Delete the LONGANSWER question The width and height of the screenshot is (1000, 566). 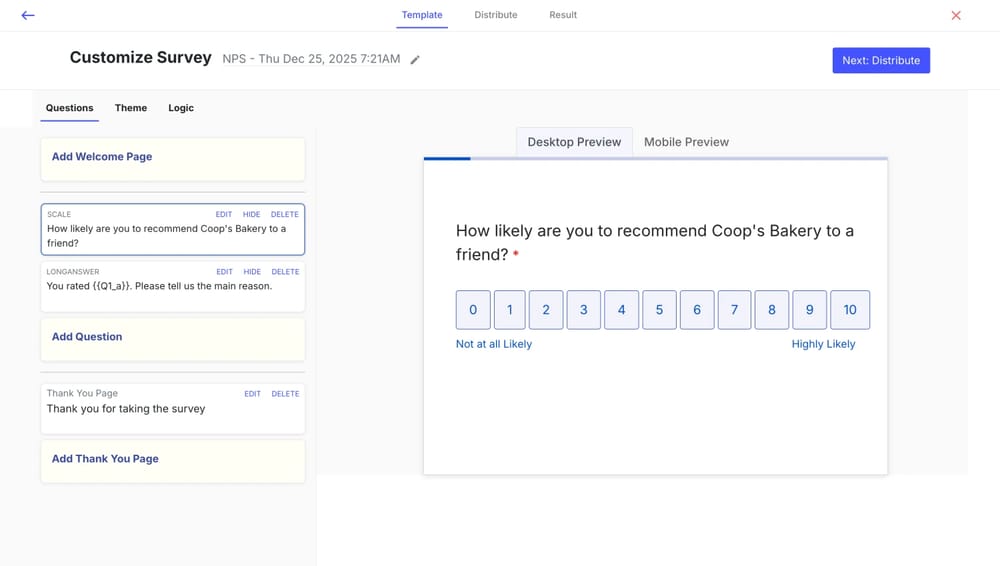pos(285,272)
